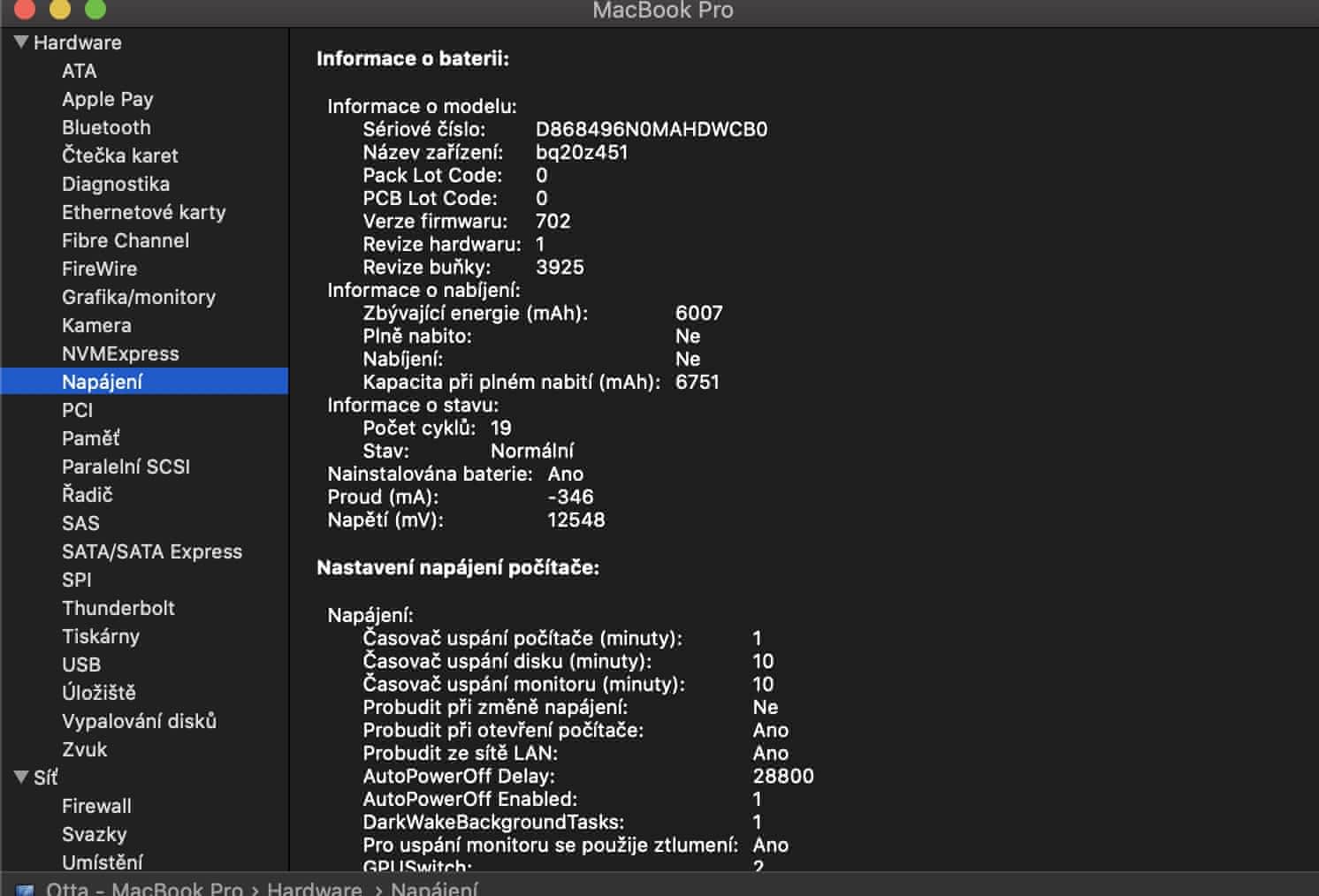
Task: Select Ethernetové karty in sidebar
Action: (143, 212)
